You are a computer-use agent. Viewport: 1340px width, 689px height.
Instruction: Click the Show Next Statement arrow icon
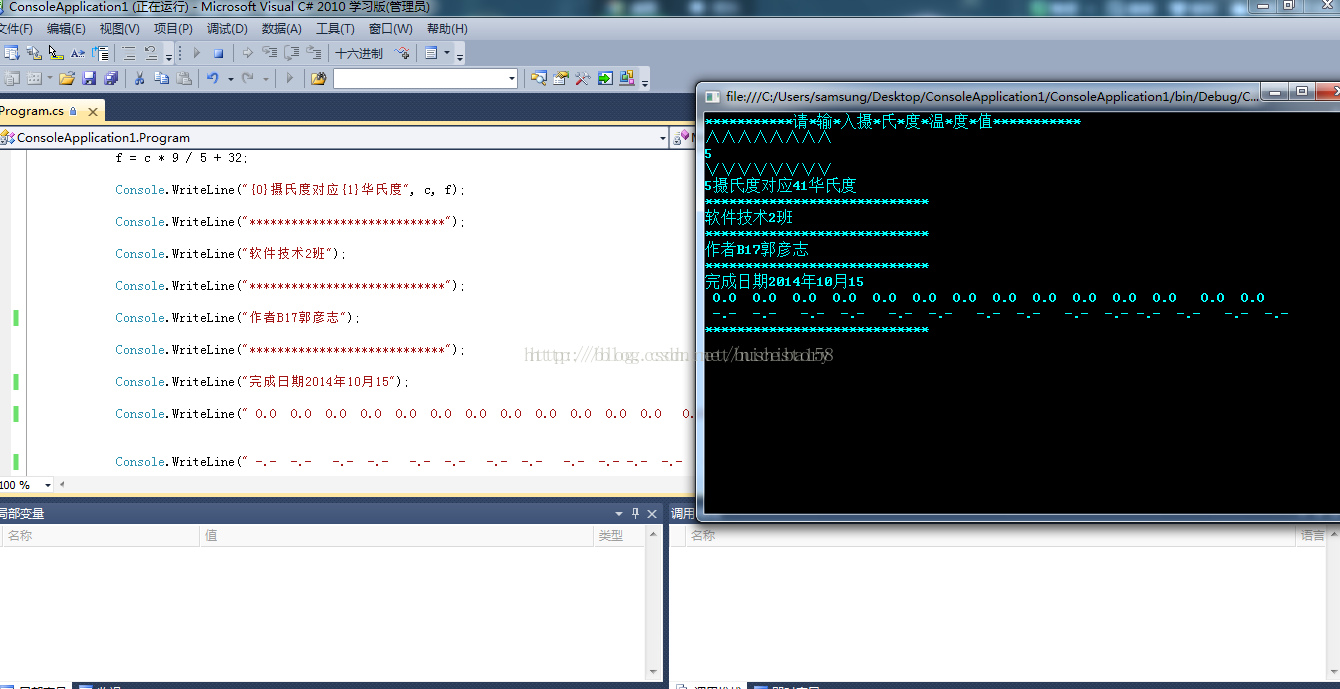click(247, 53)
